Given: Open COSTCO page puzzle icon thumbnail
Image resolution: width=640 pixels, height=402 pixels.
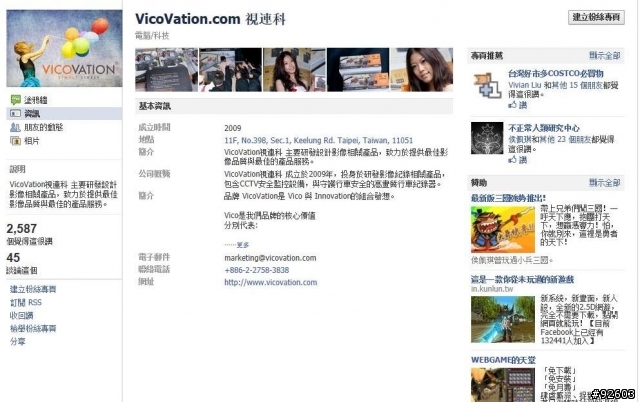Looking at the screenshot, I should (487, 85).
